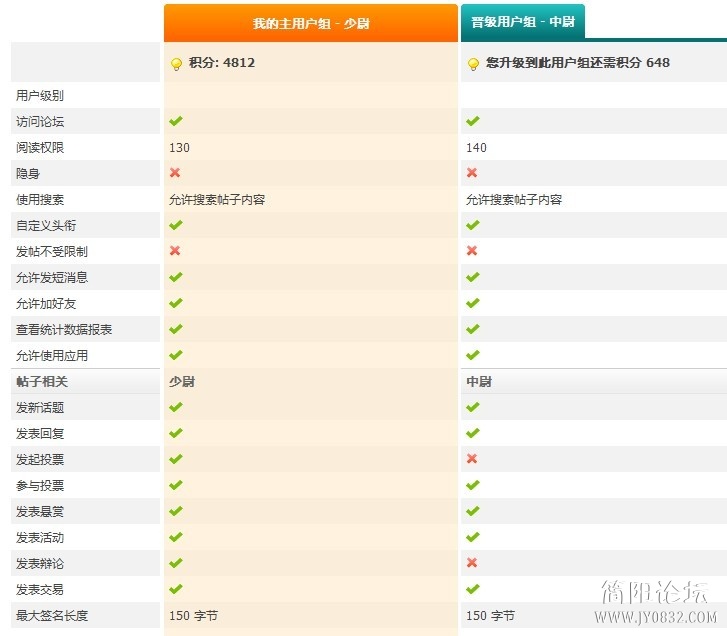Click the 发表辩论 row label
The image size is (727, 636).
point(40,564)
